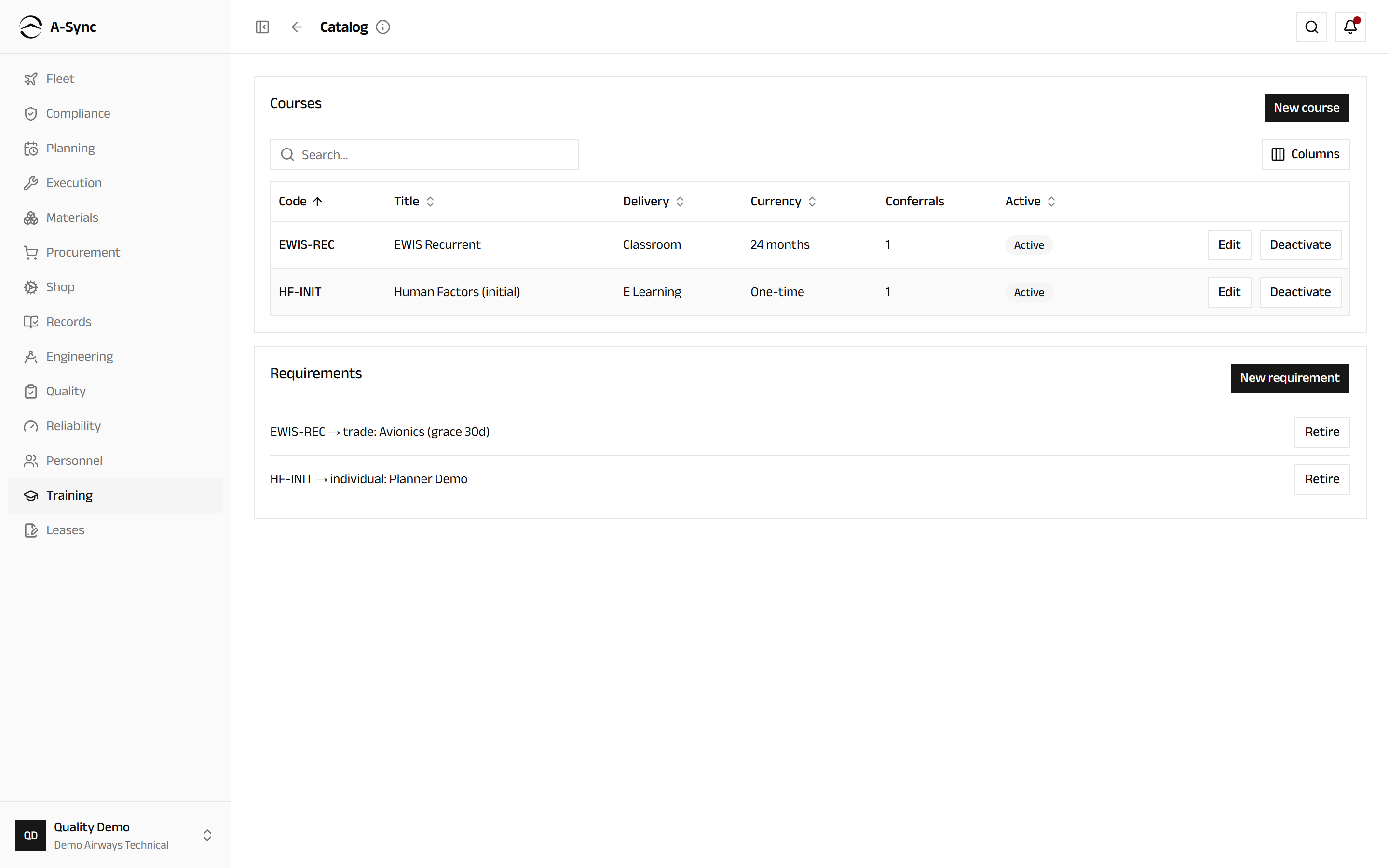
Task: Select Training in the sidebar
Action: (115, 495)
